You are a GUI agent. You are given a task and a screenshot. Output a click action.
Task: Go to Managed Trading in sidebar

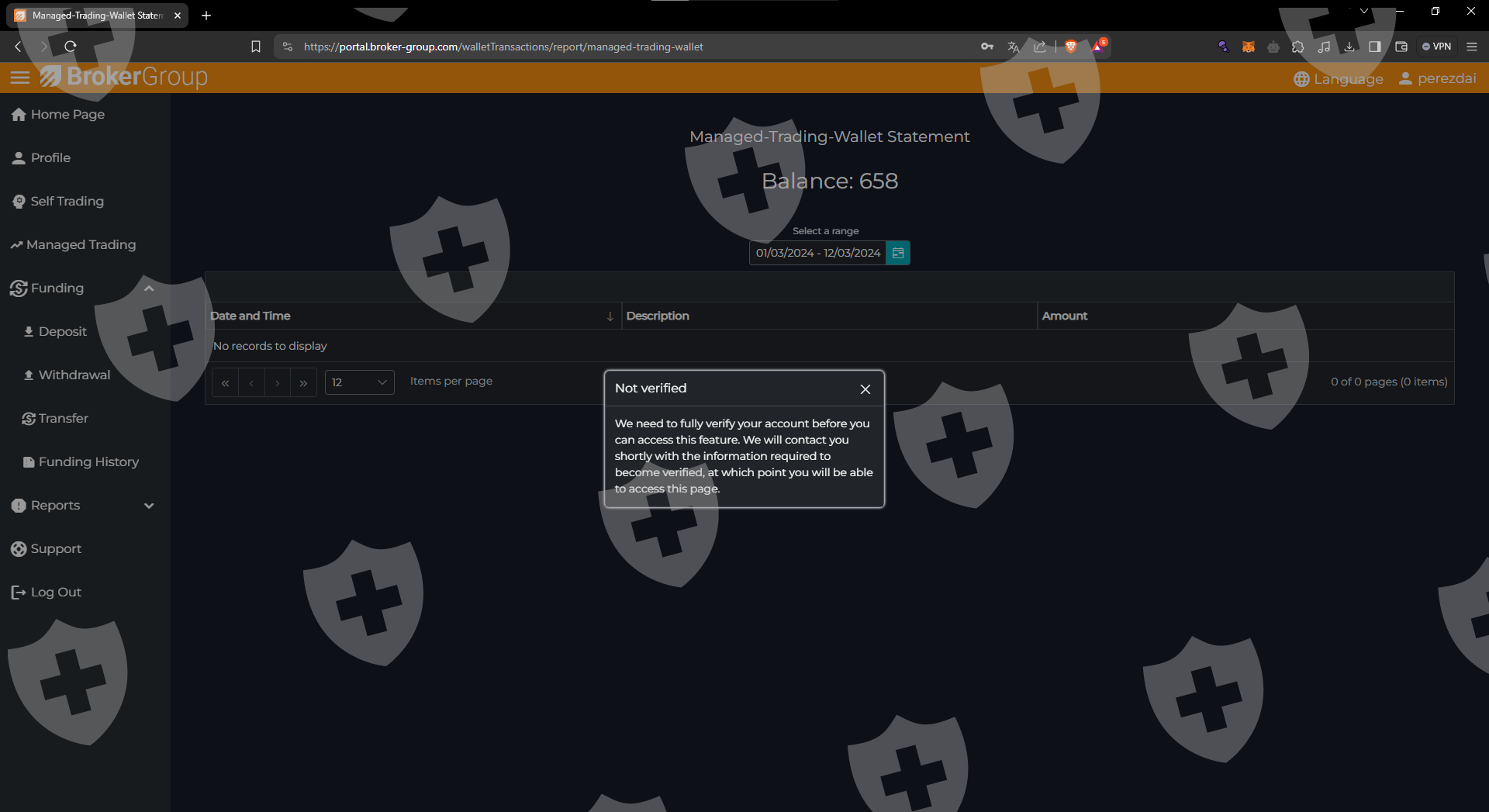click(81, 245)
